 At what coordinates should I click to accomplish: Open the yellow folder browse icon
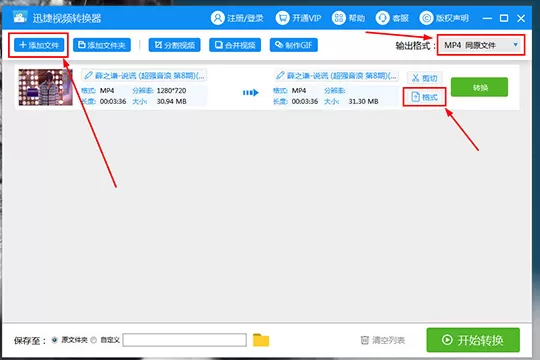pyautogui.click(x=261, y=340)
